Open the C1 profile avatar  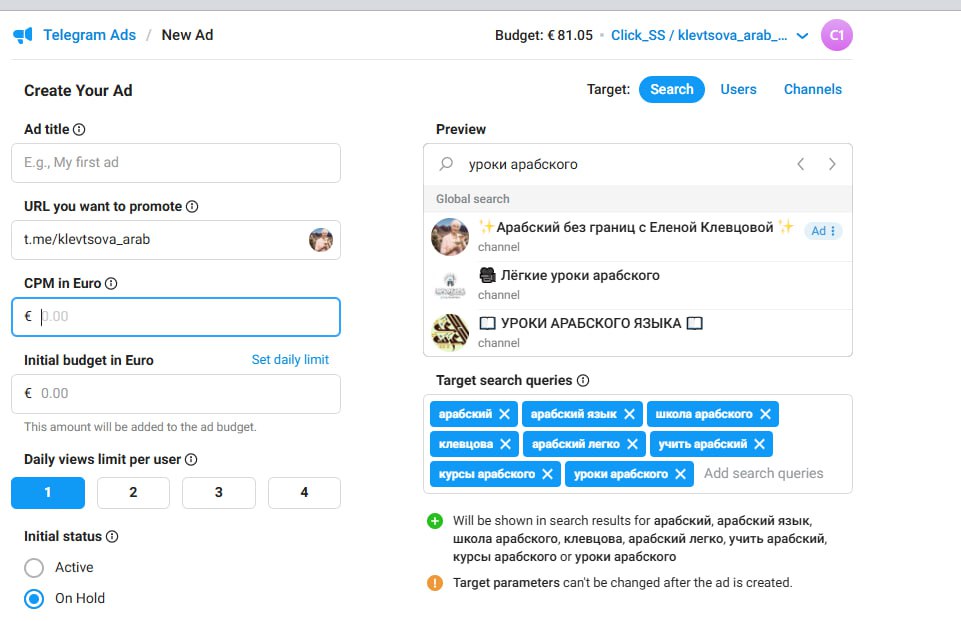click(837, 35)
